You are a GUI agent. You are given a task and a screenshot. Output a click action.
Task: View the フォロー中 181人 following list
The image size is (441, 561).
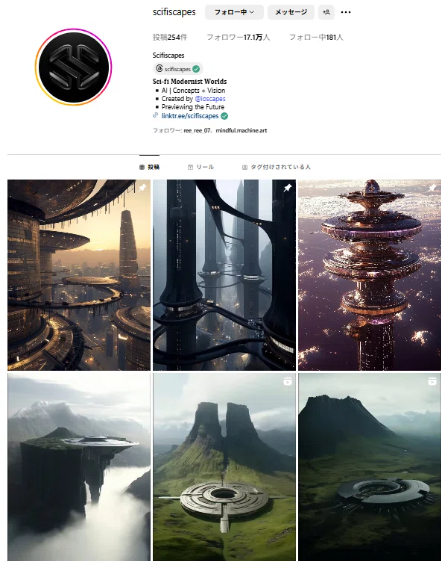coord(316,37)
